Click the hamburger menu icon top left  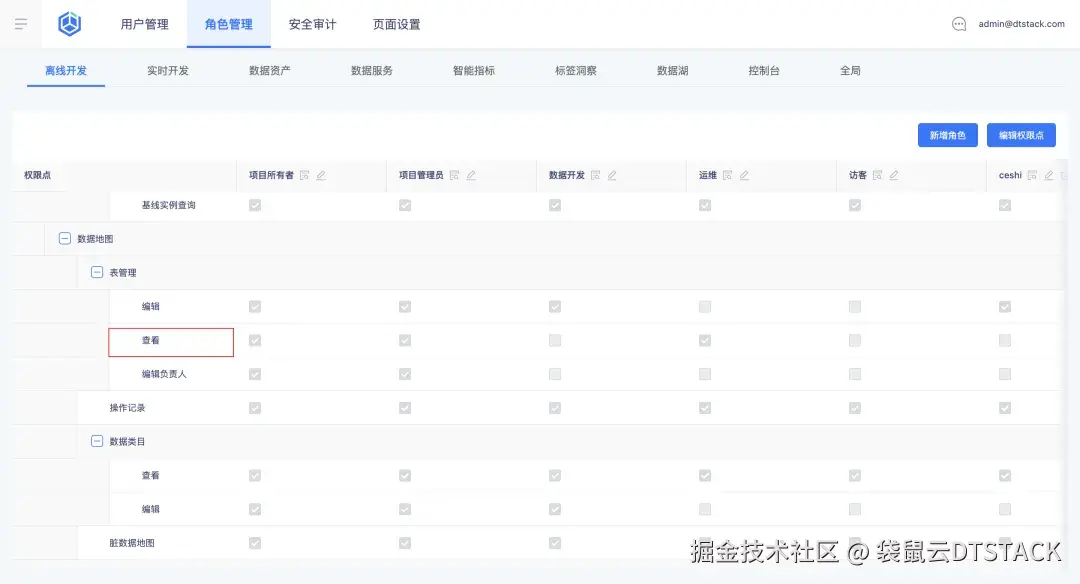[x=20, y=24]
